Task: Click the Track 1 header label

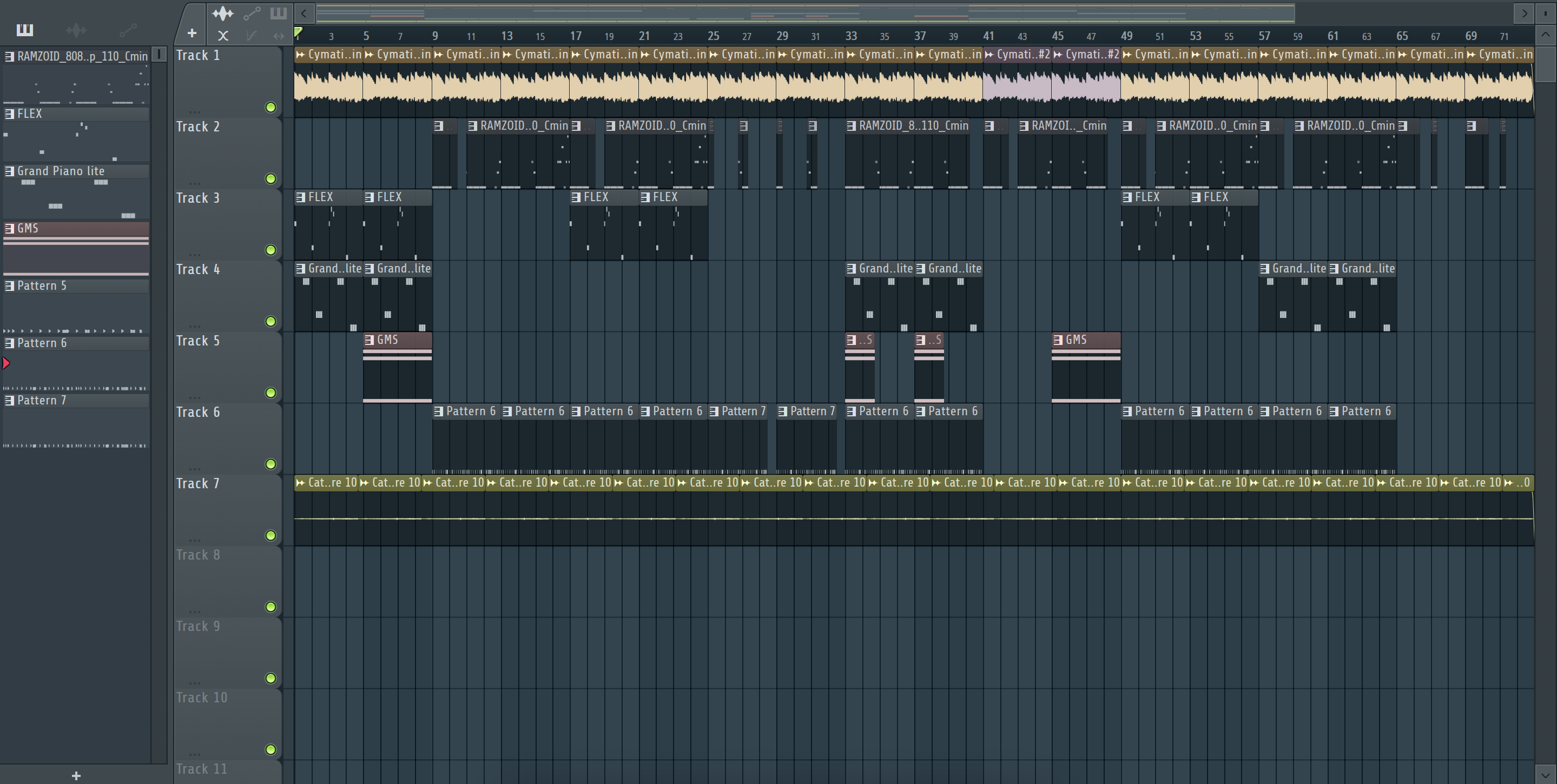Action: point(197,56)
